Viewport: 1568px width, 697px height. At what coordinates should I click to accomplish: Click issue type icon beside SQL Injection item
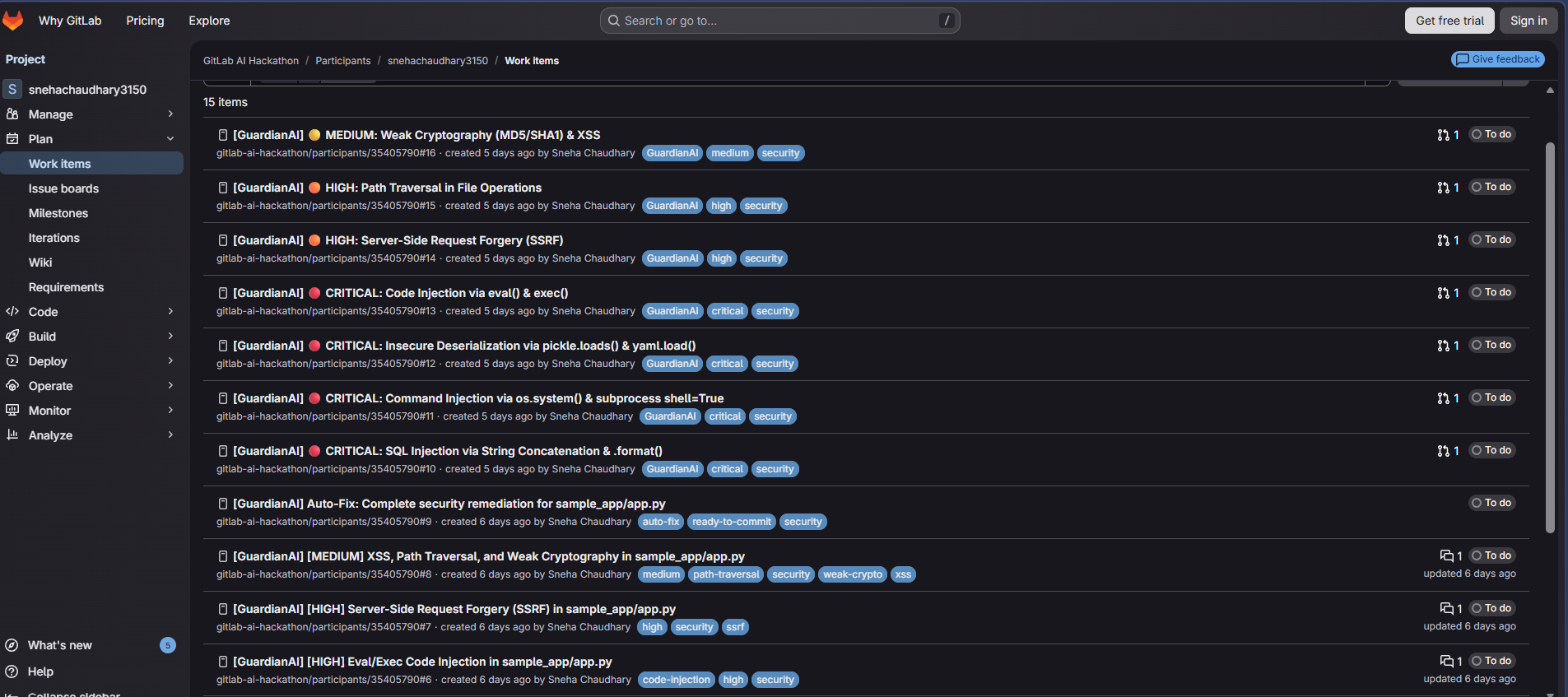point(222,451)
